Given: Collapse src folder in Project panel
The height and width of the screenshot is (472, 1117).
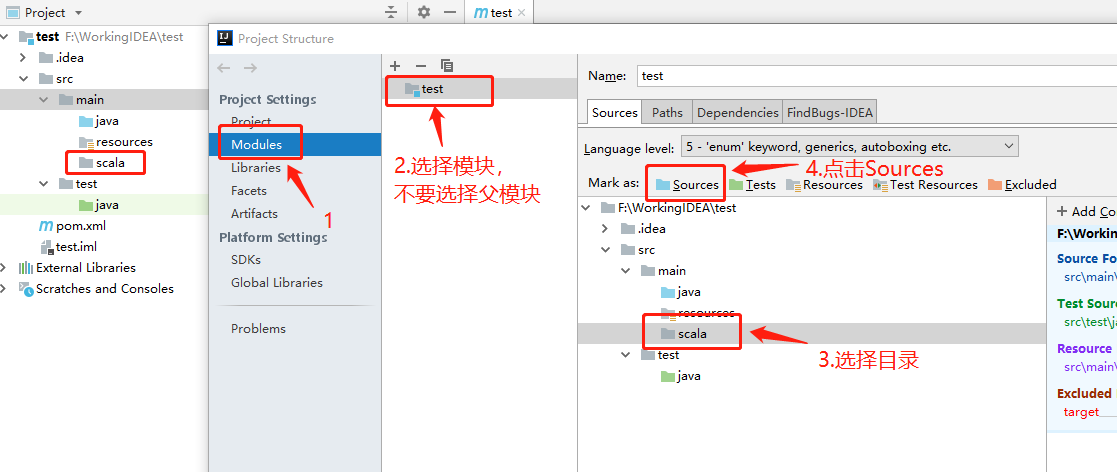Looking at the screenshot, I should coord(23,78).
